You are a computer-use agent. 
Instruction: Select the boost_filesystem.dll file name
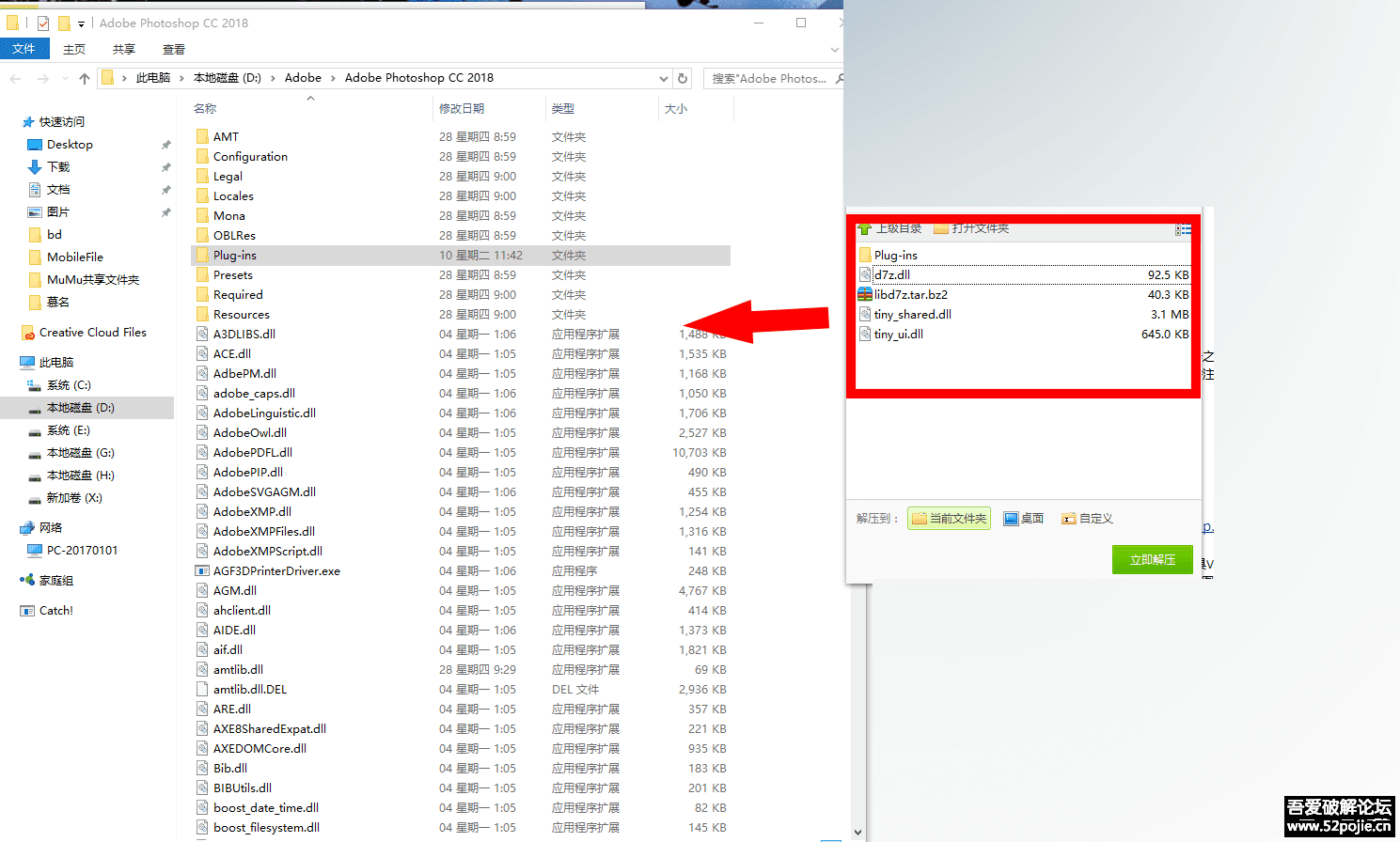coord(266,828)
